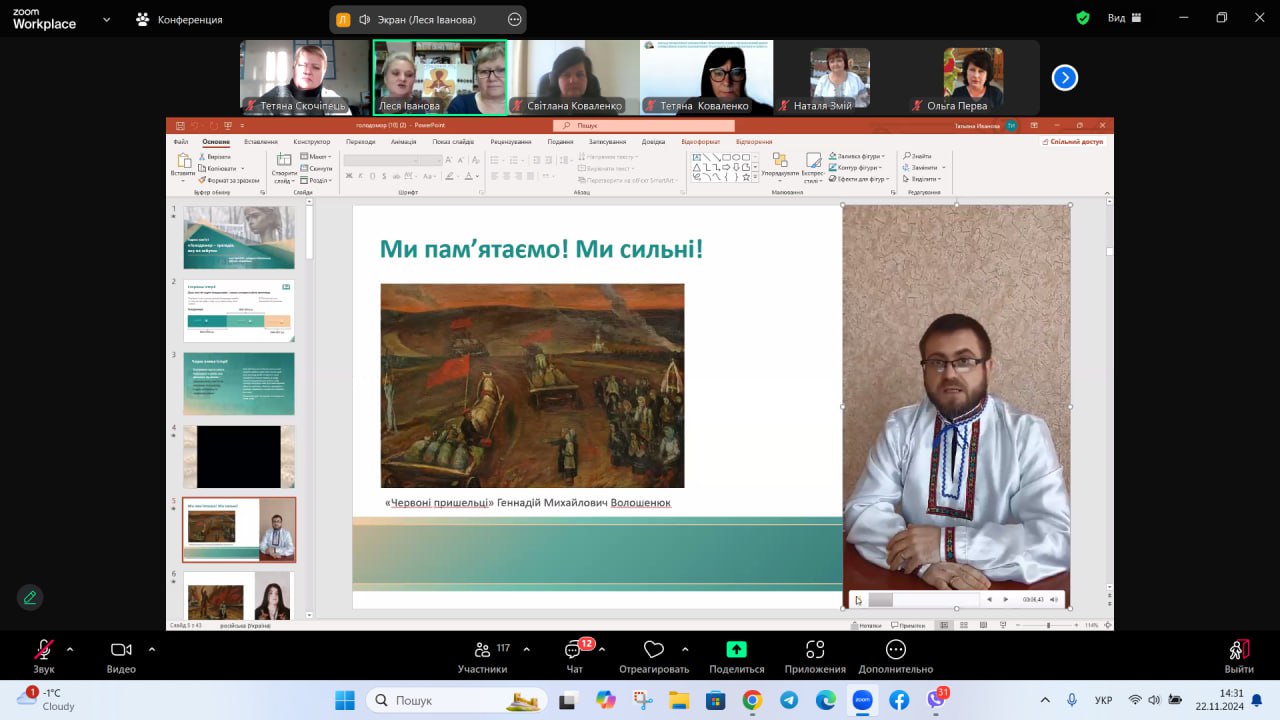Select slide 4 black thumbnail
Screen dimensions: 1280x720
coord(239,457)
